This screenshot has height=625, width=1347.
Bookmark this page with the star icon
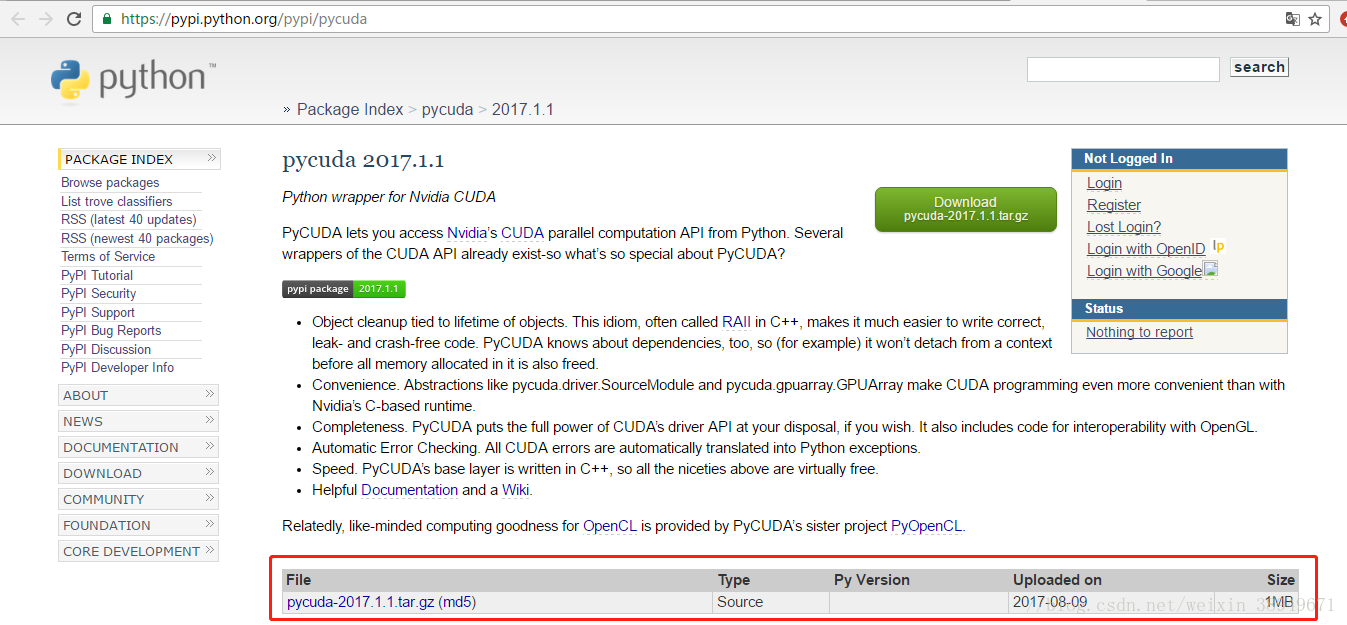click(x=1315, y=19)
